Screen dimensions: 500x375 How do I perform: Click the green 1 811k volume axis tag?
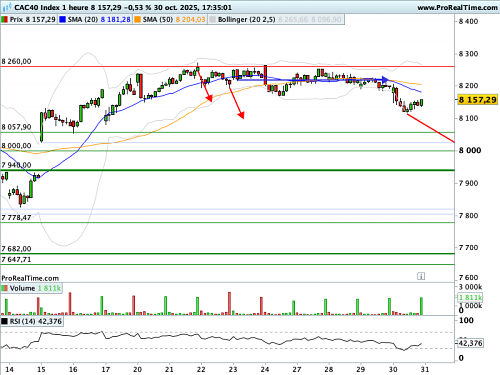470,297
